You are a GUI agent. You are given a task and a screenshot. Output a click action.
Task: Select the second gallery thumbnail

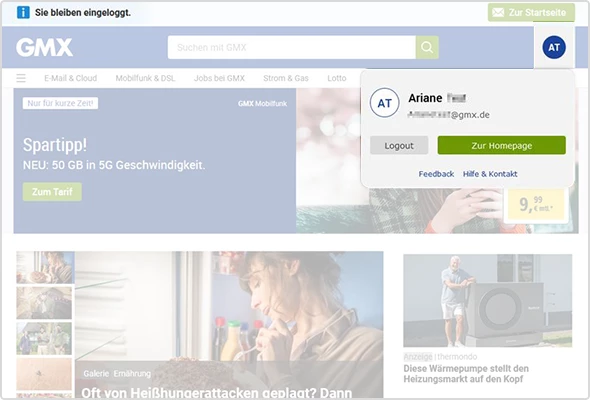coord(44,303)
